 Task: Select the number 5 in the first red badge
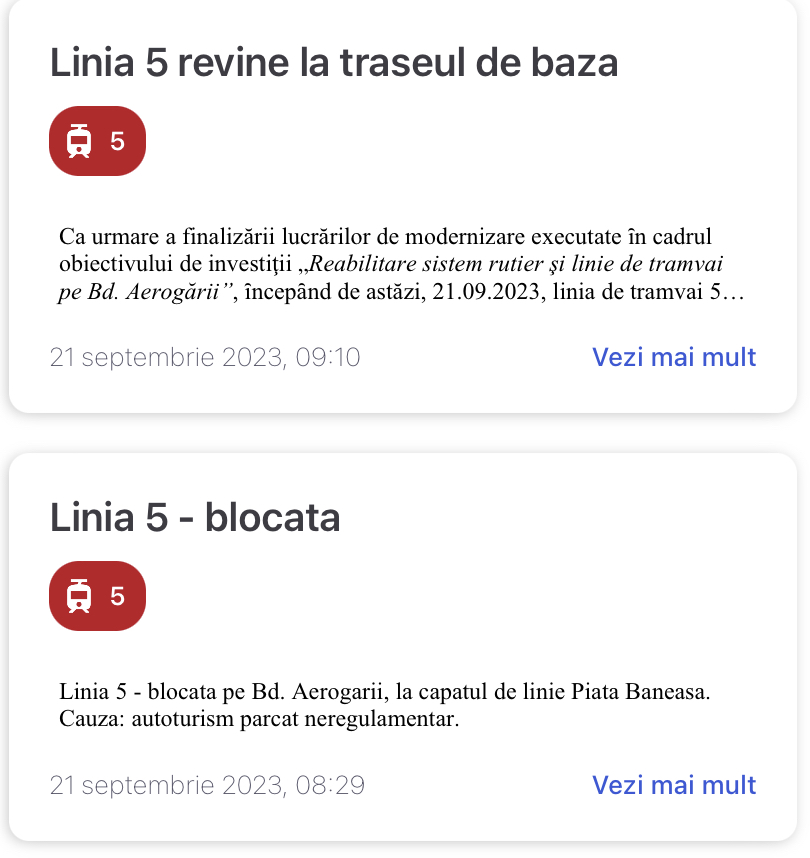pyautogui.click(x=117, y=142)
